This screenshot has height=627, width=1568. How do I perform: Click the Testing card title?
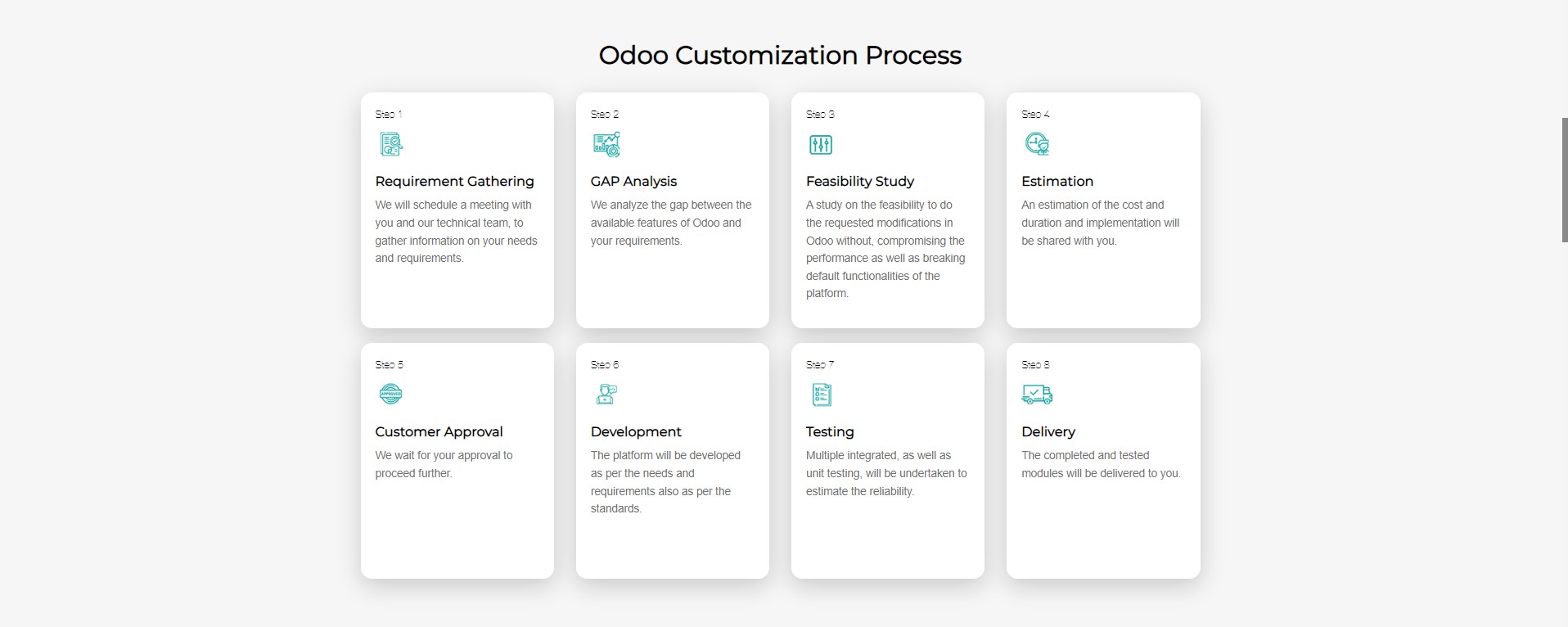(829, 432)
